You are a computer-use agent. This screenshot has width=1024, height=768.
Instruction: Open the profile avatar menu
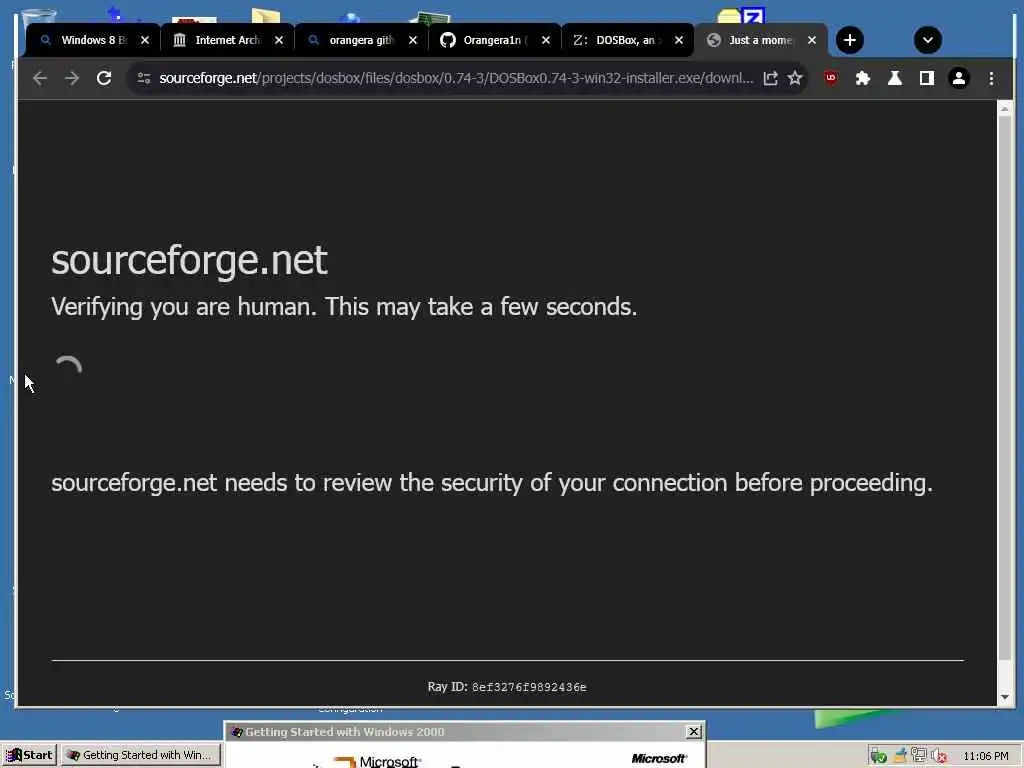(959, 78)
